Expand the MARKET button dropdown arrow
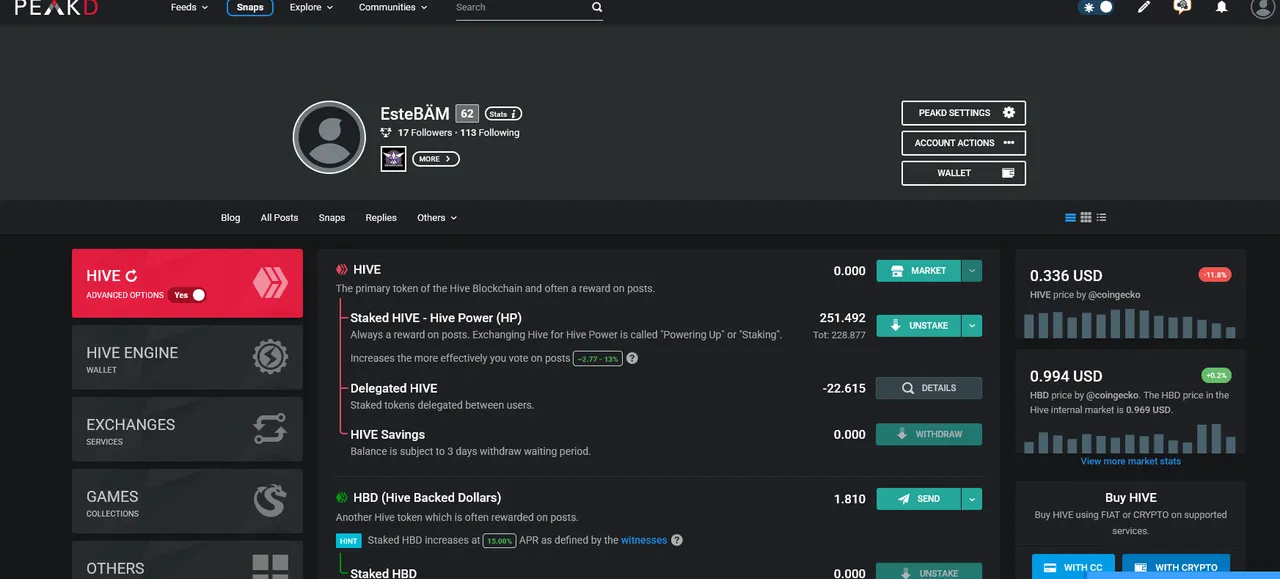Image resolution: width=1280 pixels, height=579 pixels. point(972,271)
